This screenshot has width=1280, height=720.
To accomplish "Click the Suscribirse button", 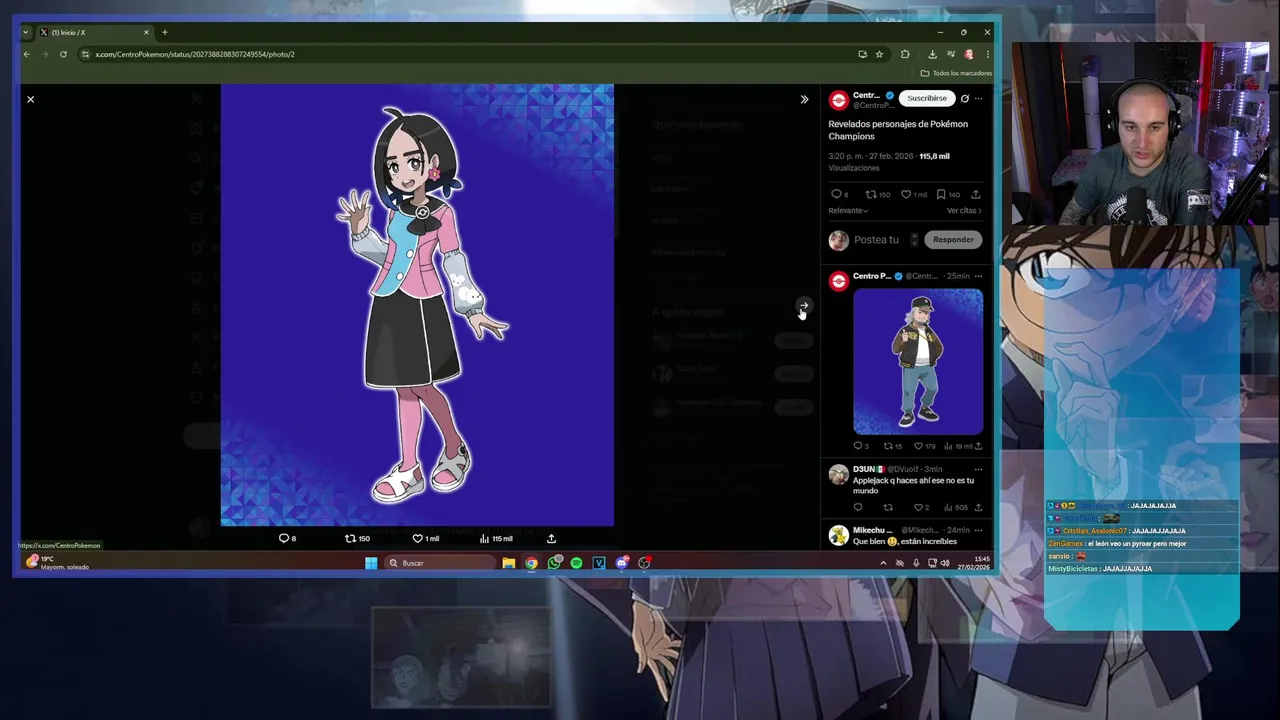I will [926, 98].
